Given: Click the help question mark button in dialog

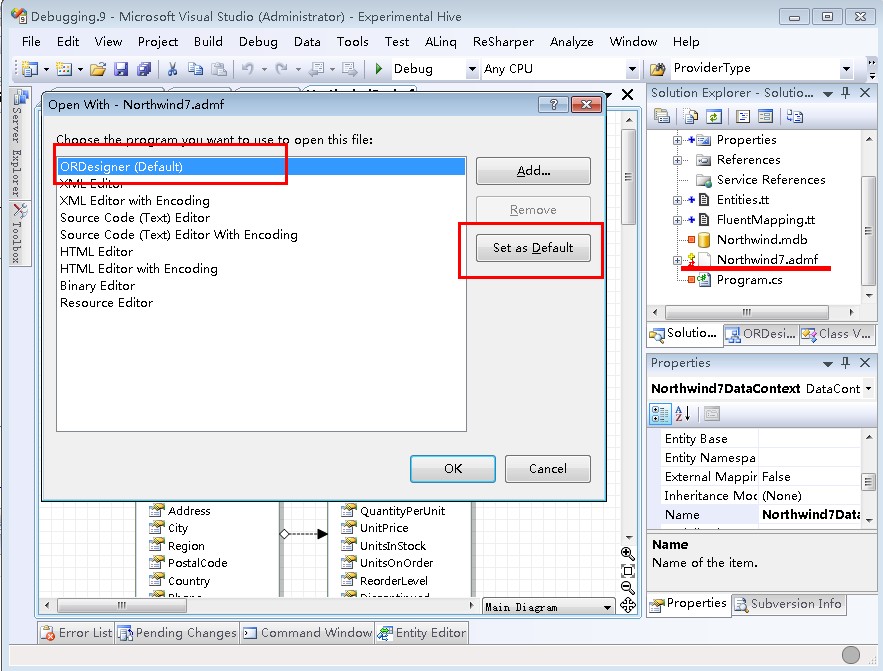Looking at the screenshot, I should coord(553,104).
